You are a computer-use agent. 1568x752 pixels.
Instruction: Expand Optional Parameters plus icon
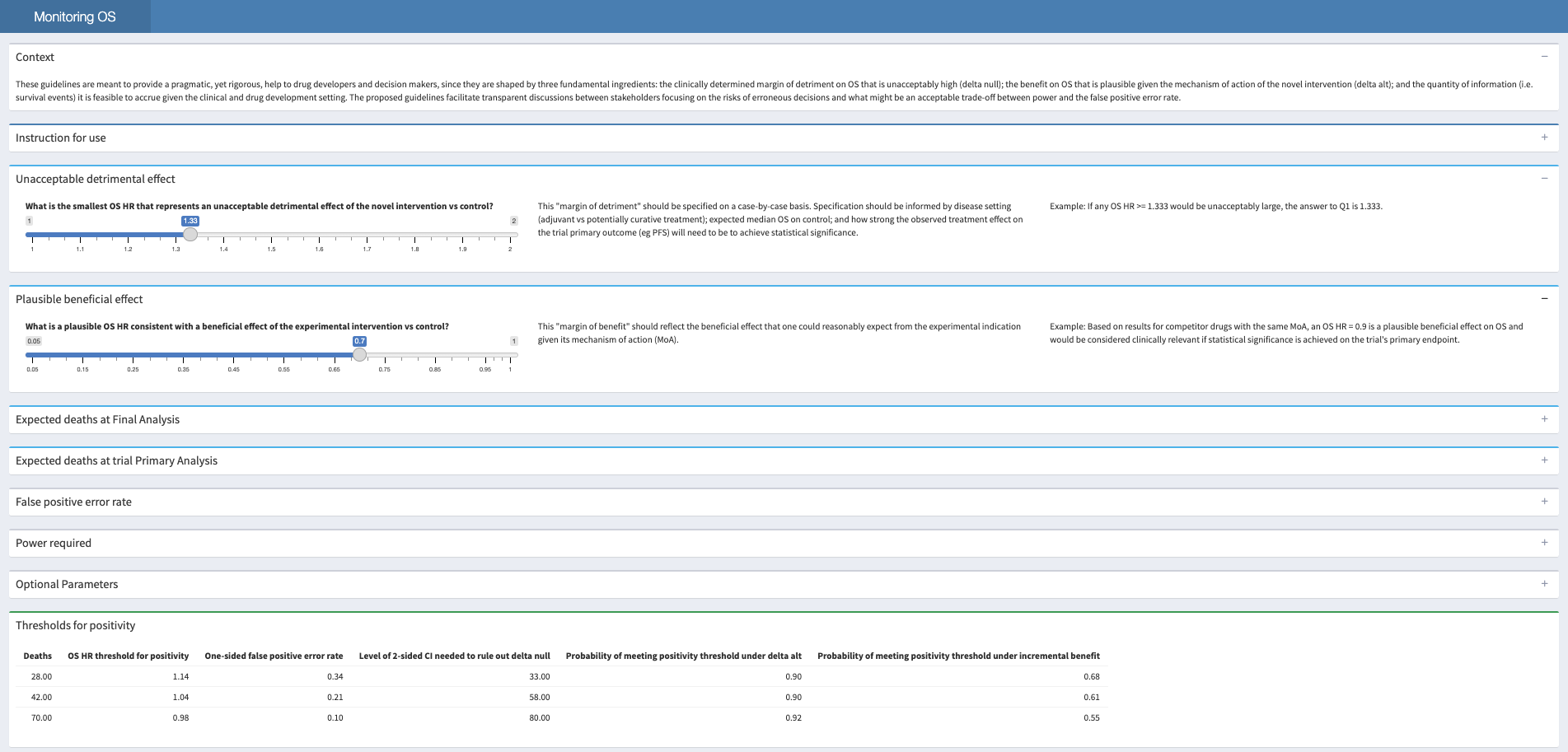[1544, 584]
